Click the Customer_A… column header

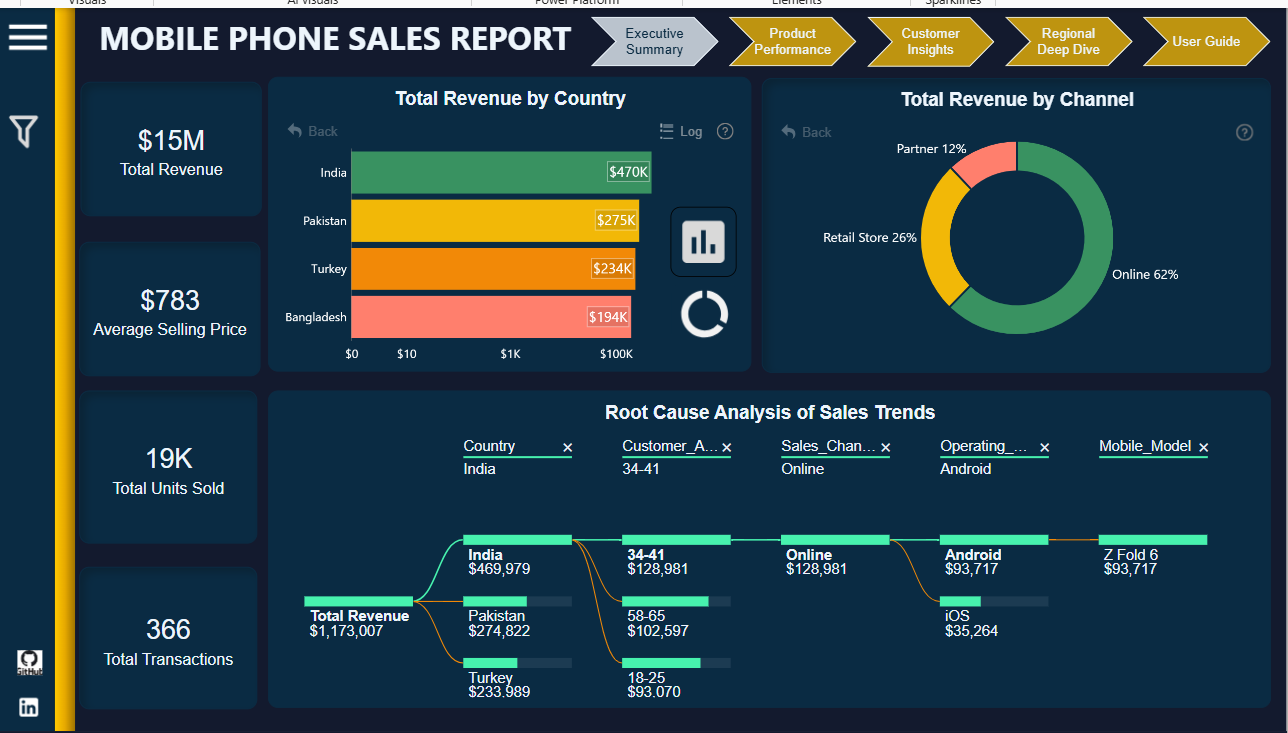(x=670, y=446)
